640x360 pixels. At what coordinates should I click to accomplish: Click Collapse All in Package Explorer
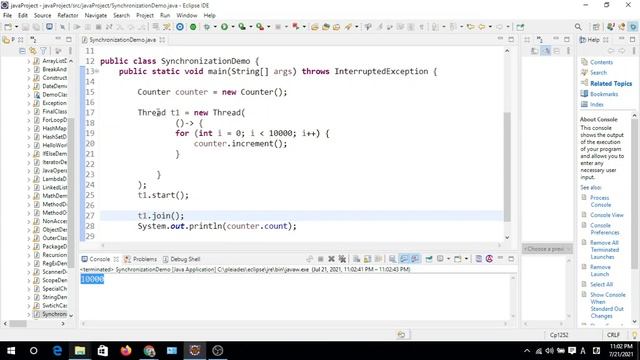(22, 51)
